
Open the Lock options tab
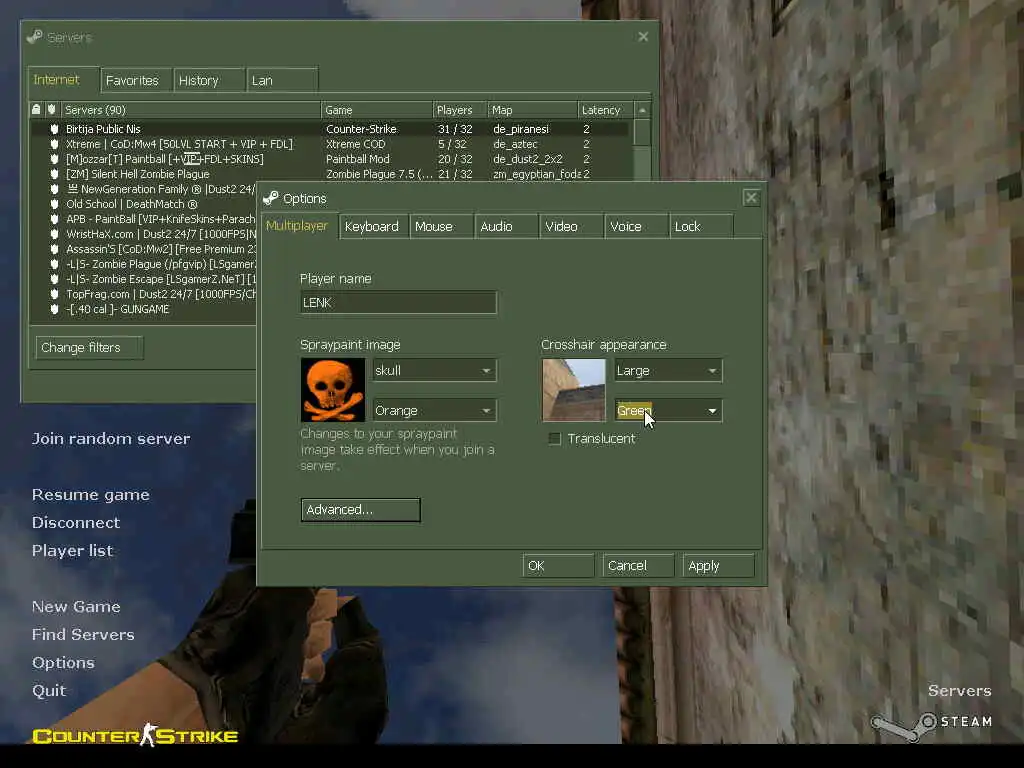pos(701,226)
